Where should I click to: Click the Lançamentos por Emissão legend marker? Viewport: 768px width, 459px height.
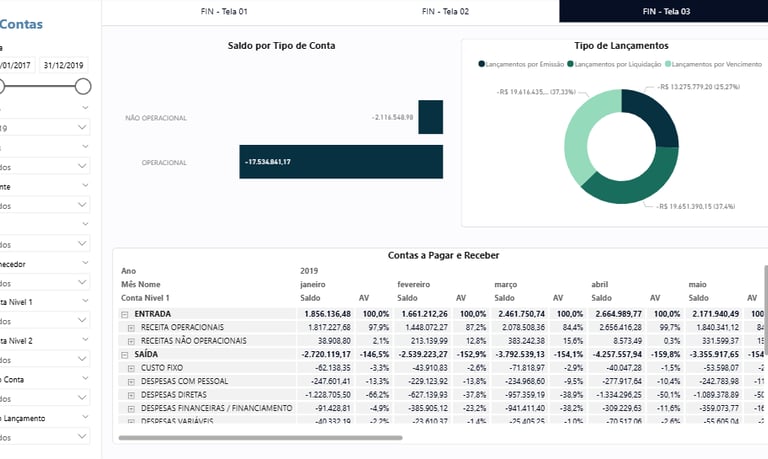[x=482, y=63]
